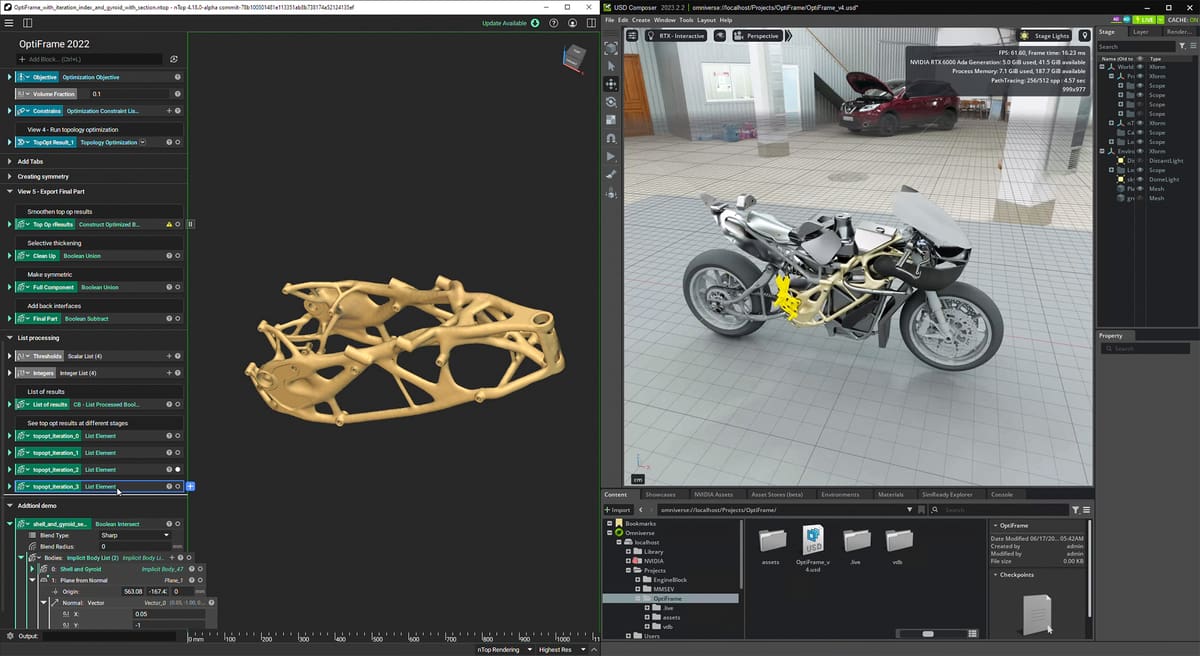Toggle visibility circle for Final Part

[x=178, y=319]
